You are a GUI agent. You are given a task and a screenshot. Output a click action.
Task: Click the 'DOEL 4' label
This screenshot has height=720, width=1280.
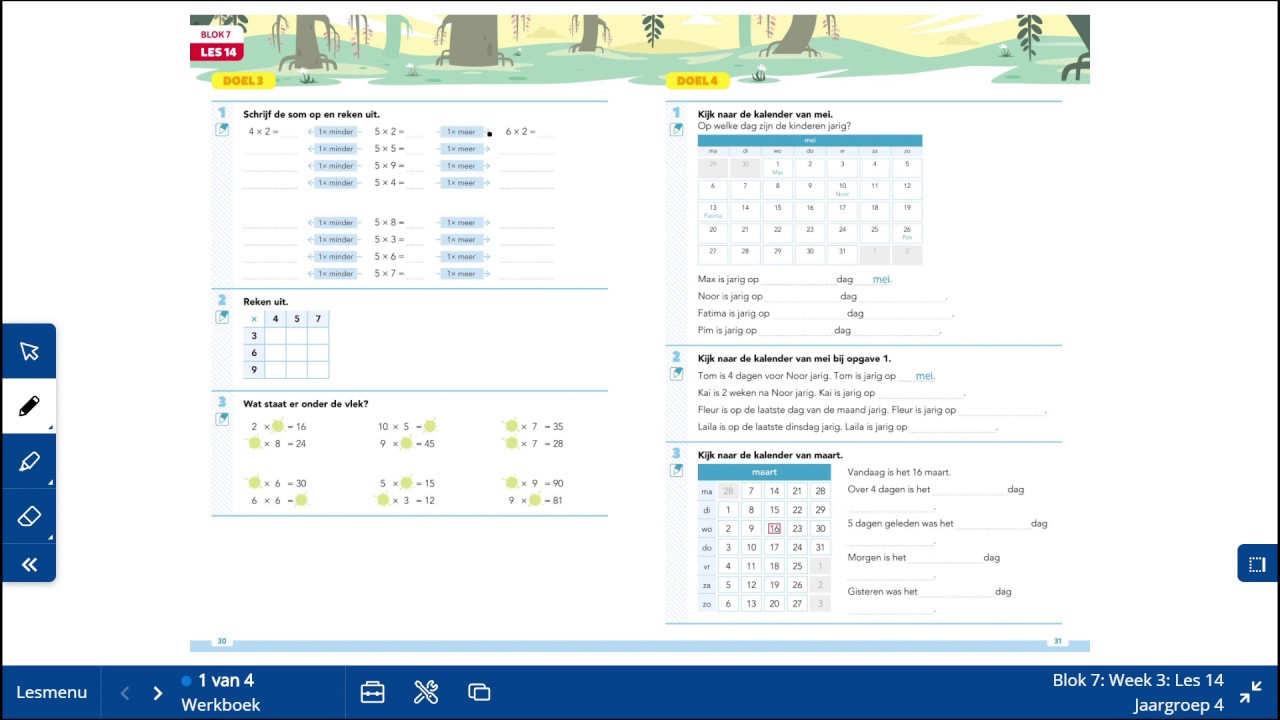(x=697, y=81)
